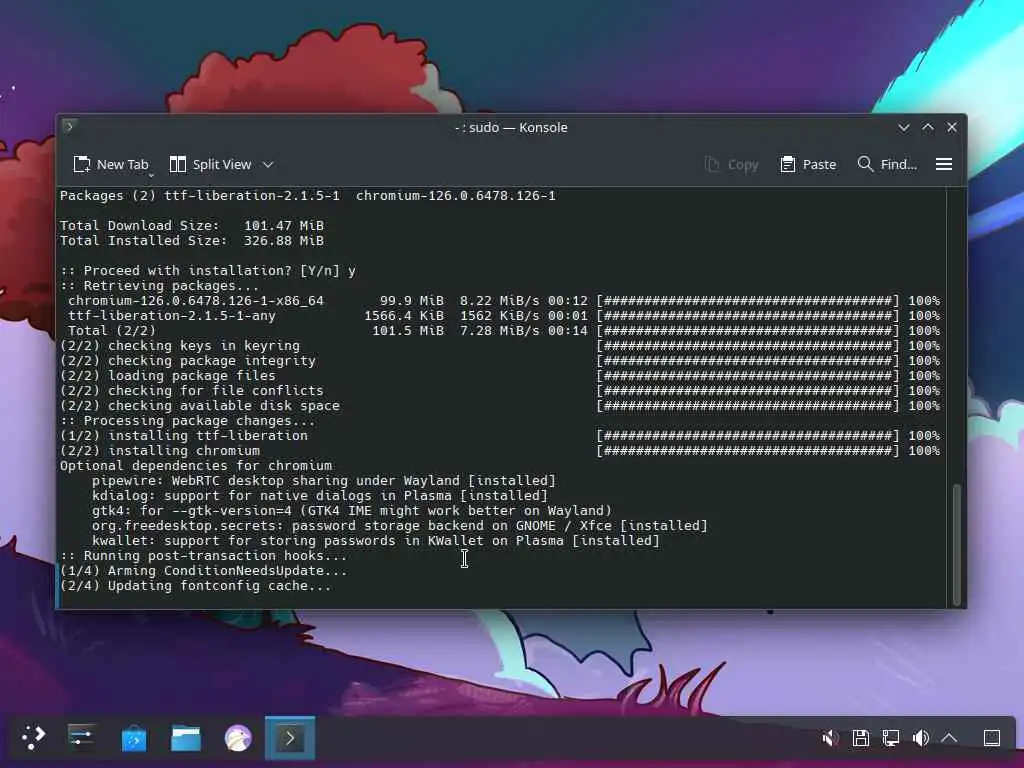Click the Show Desktop button in panel
The width and height of the screenshot is (1024, 768).
coord(992,738)
